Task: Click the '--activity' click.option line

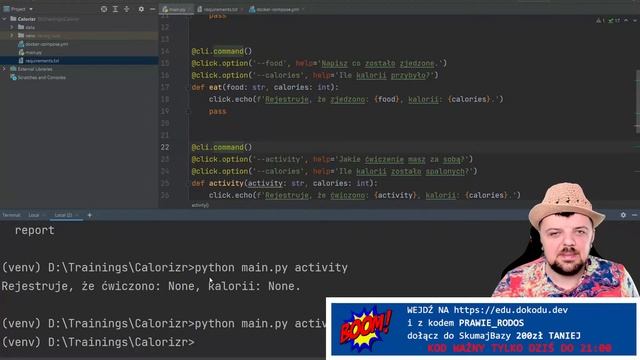Action: [332, 159]
